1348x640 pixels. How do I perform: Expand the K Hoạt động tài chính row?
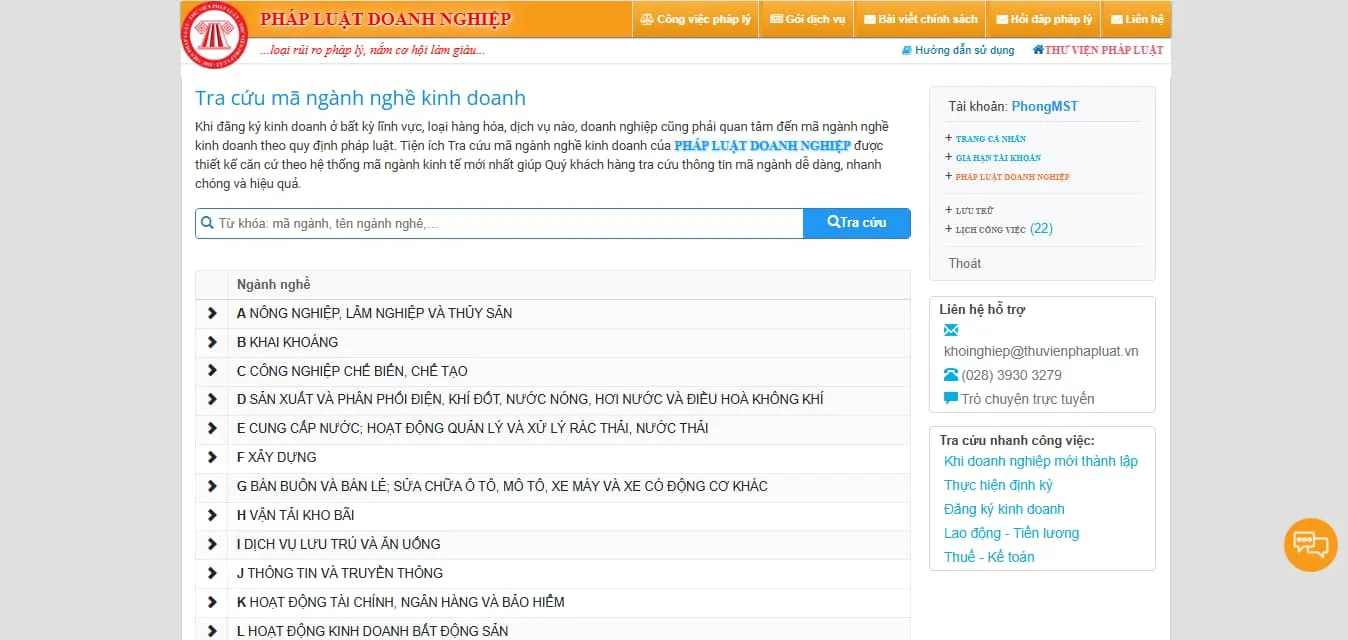click(212, 602)
